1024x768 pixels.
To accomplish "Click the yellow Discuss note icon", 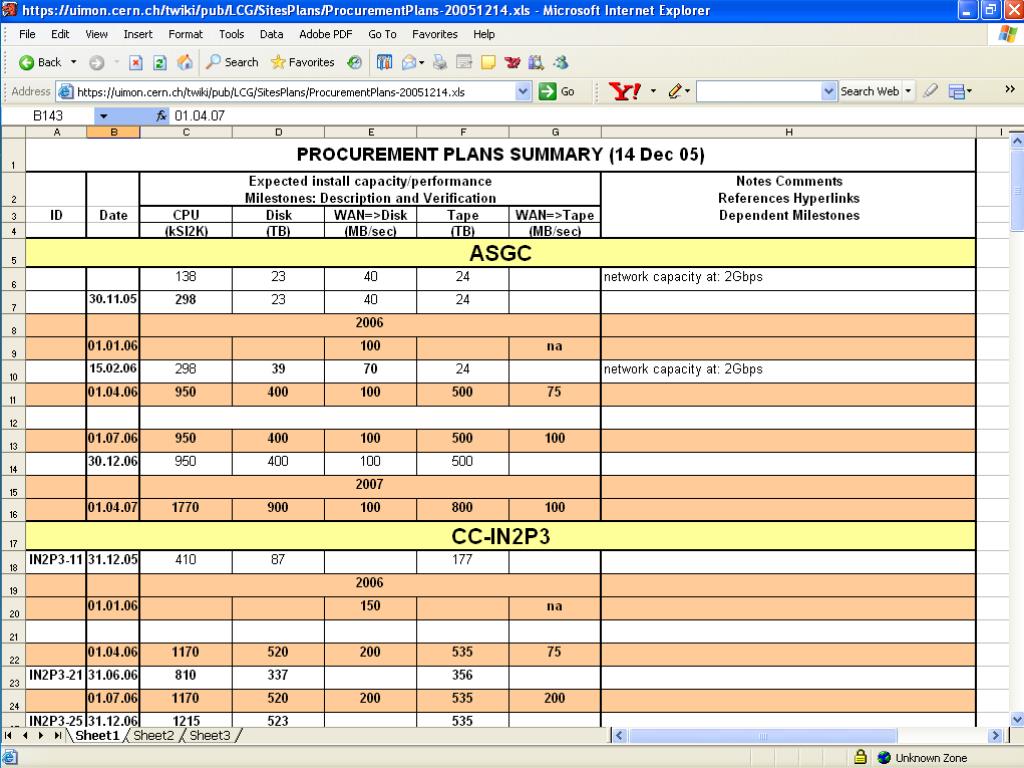I will tap(488, 63).
